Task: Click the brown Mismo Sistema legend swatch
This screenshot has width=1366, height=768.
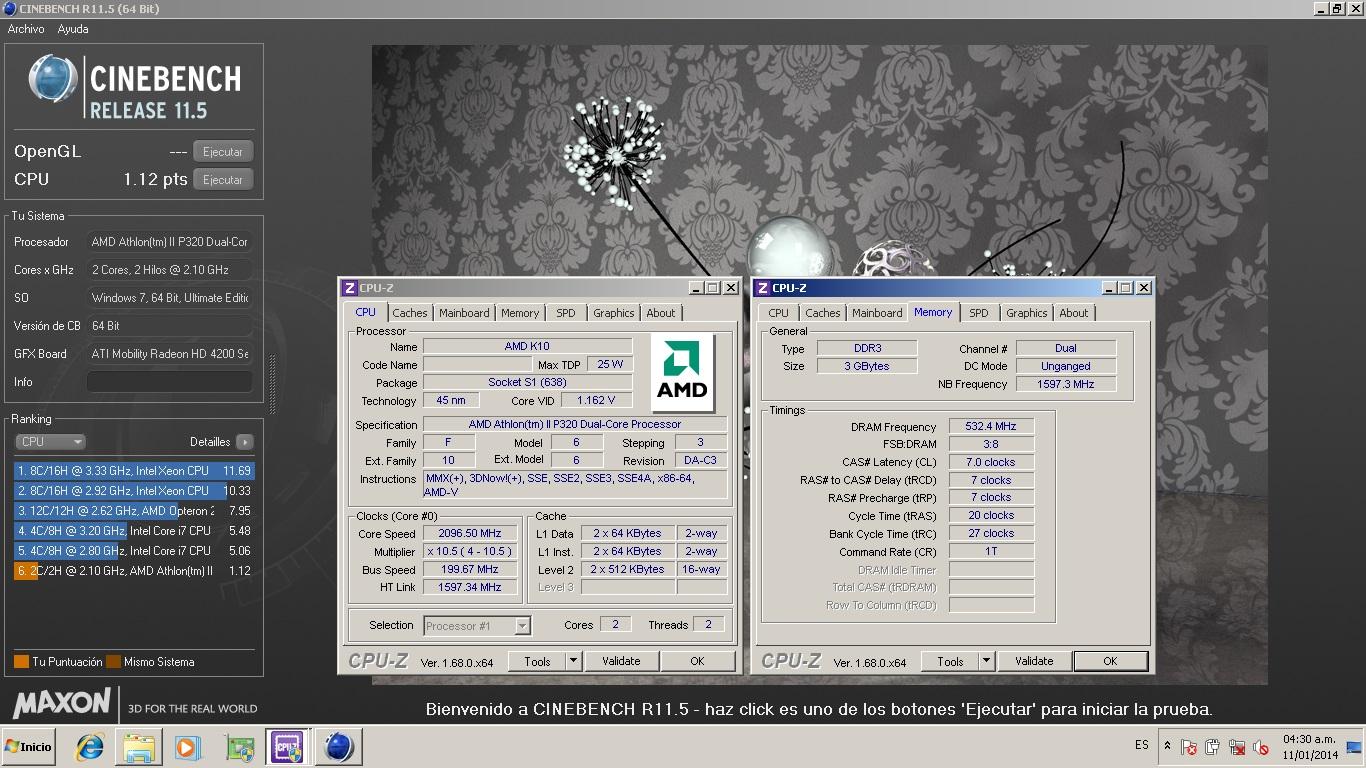Action: click(114, 662)
